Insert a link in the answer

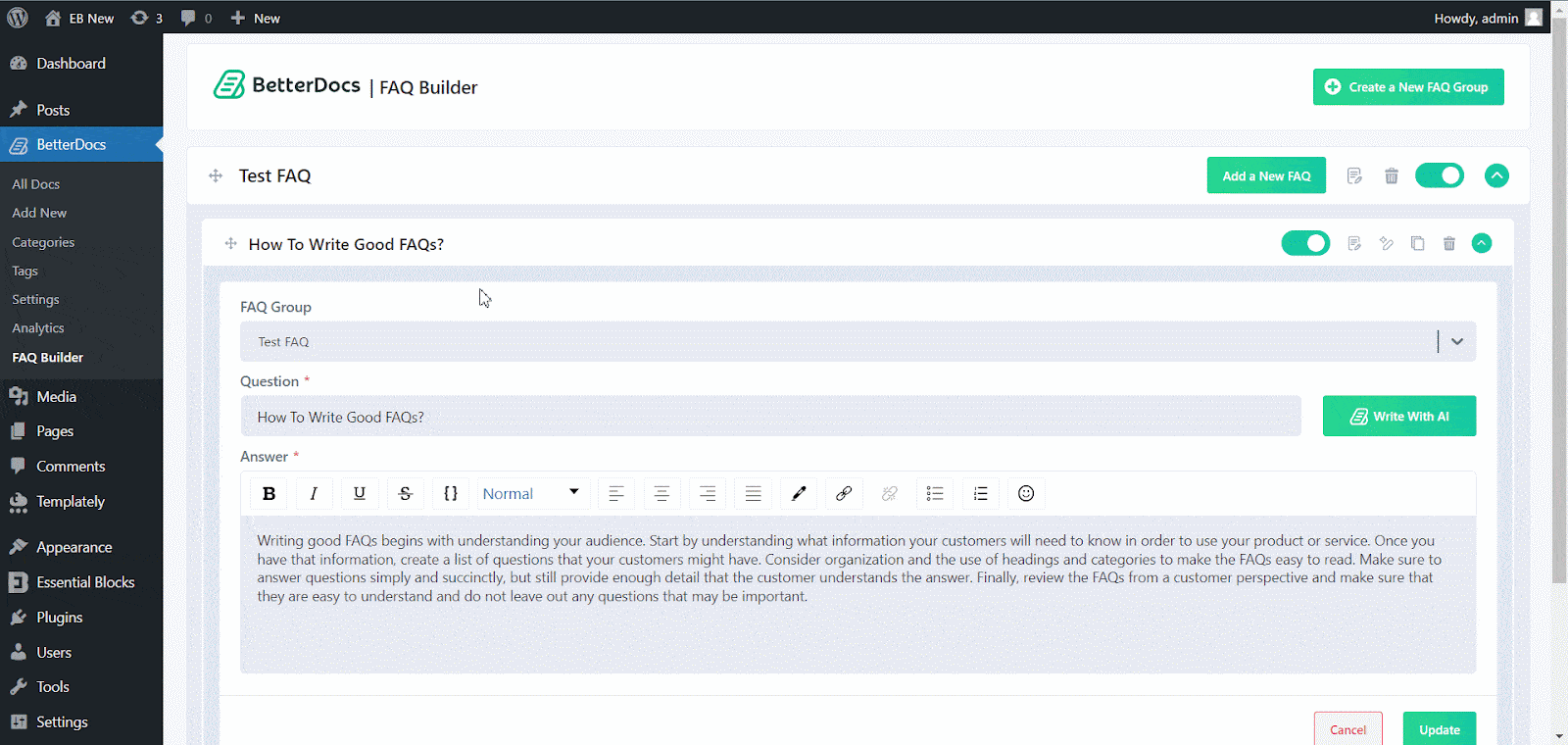844,493
